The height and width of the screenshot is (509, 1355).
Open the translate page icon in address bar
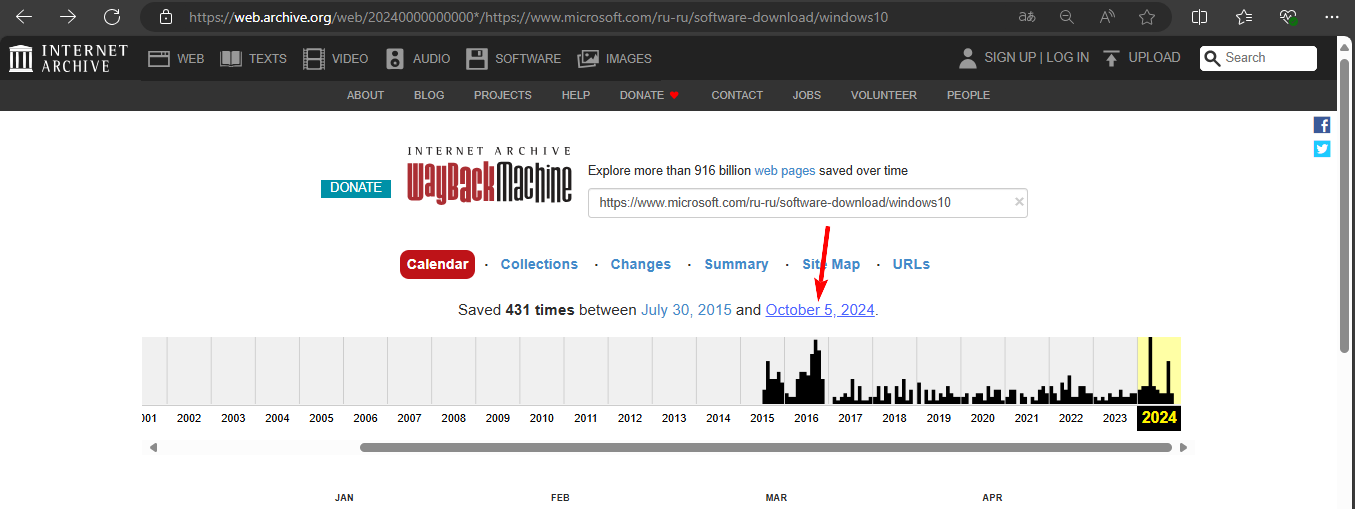pyautogui.click(x=1027, y=17)
